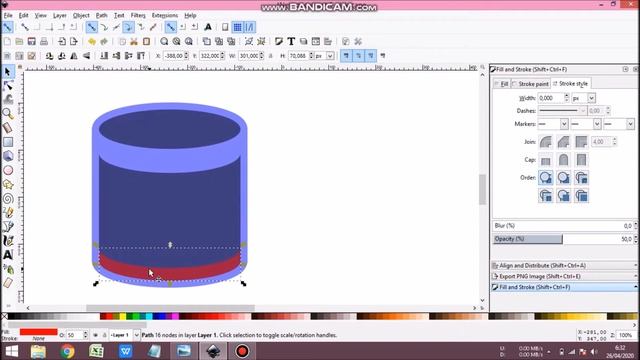The width and height of the screenshot is (640, 360).
Task: Toggle snap to page border
Action: (x=225, y=27)
